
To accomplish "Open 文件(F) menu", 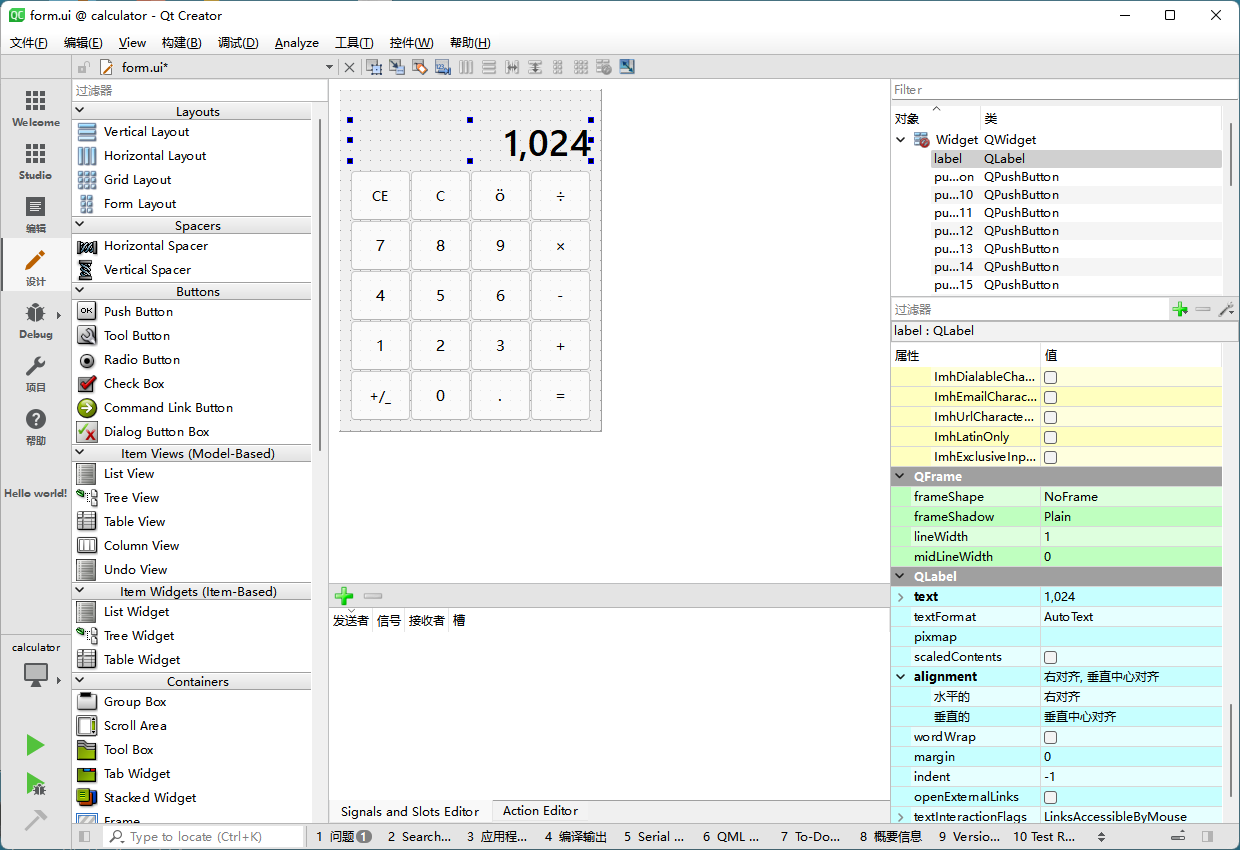I will pyautogui.click(x=29, y=43).
